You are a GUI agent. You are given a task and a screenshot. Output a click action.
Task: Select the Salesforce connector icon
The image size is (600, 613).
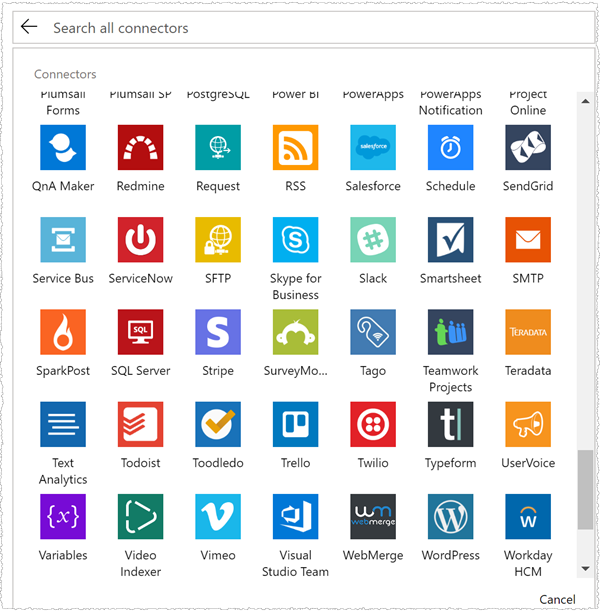[373, 147]
